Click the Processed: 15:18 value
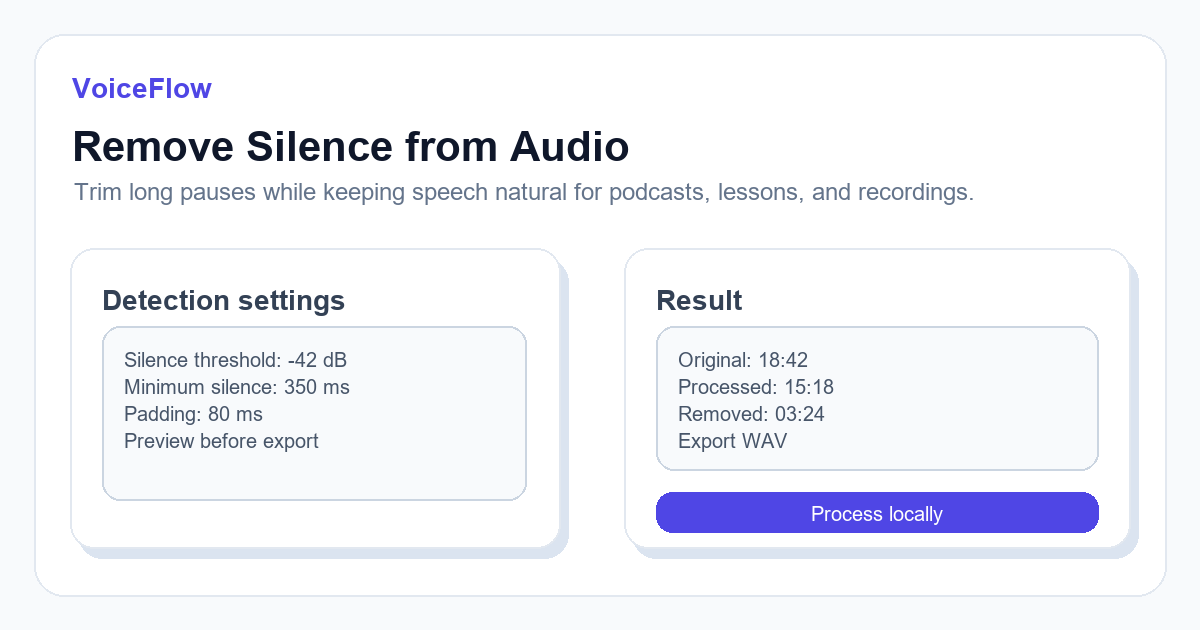 click(x=756, y=387)
